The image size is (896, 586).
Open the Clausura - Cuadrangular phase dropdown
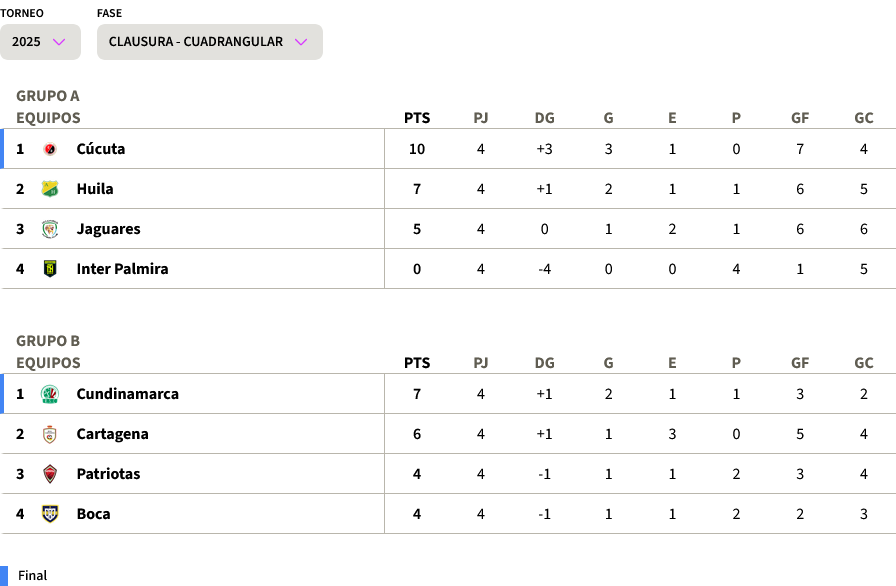click(x=209, y=42)
